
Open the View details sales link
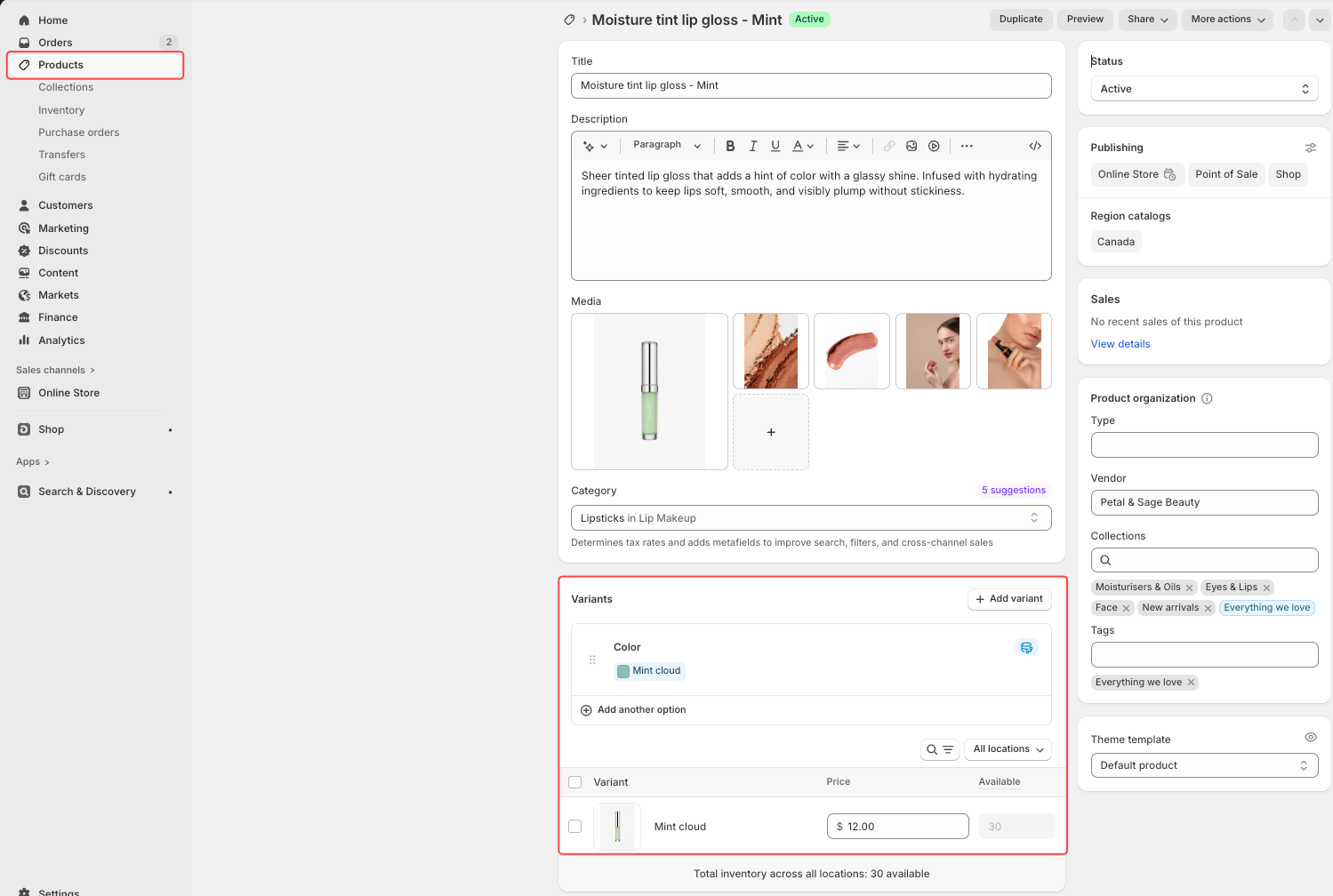[1120, 344]
